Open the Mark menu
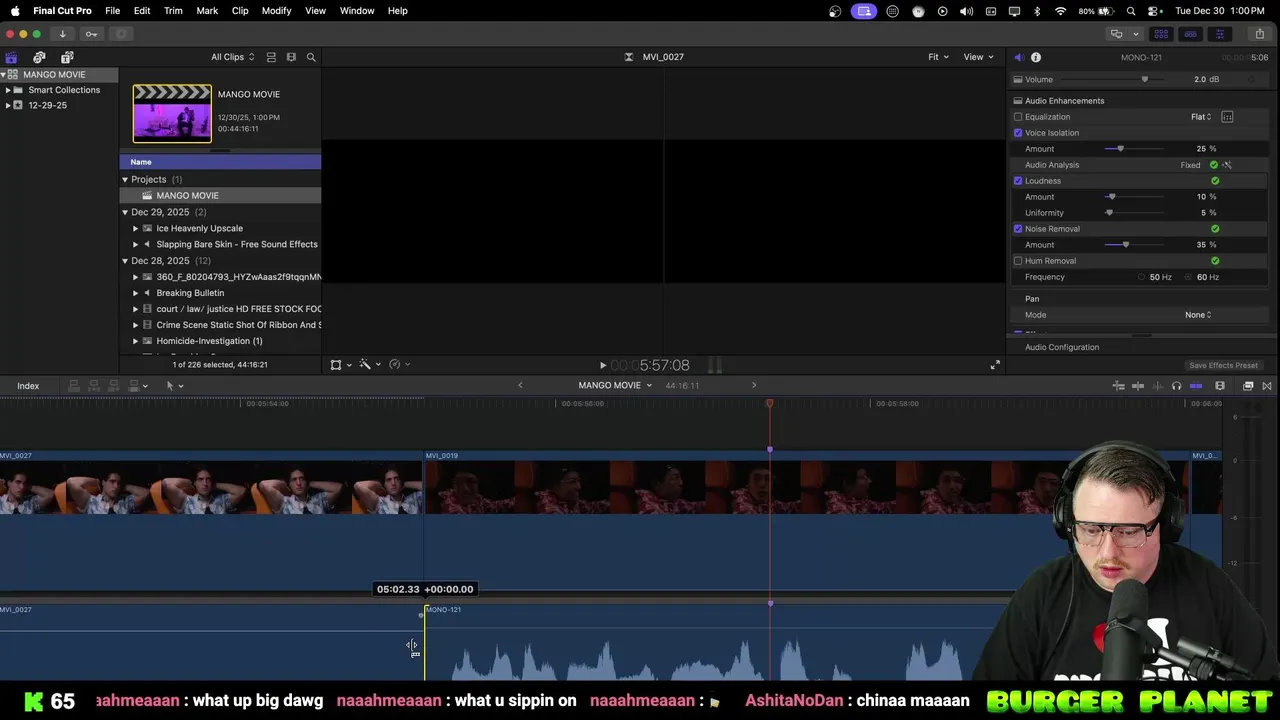 [207, 11]
